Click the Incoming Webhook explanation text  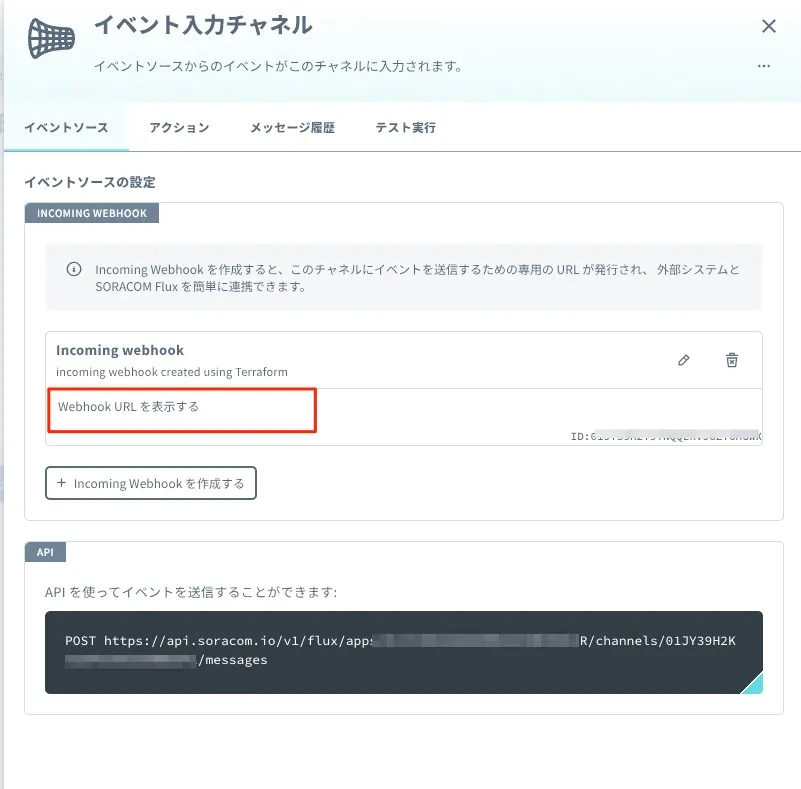[x=417, y=278]
